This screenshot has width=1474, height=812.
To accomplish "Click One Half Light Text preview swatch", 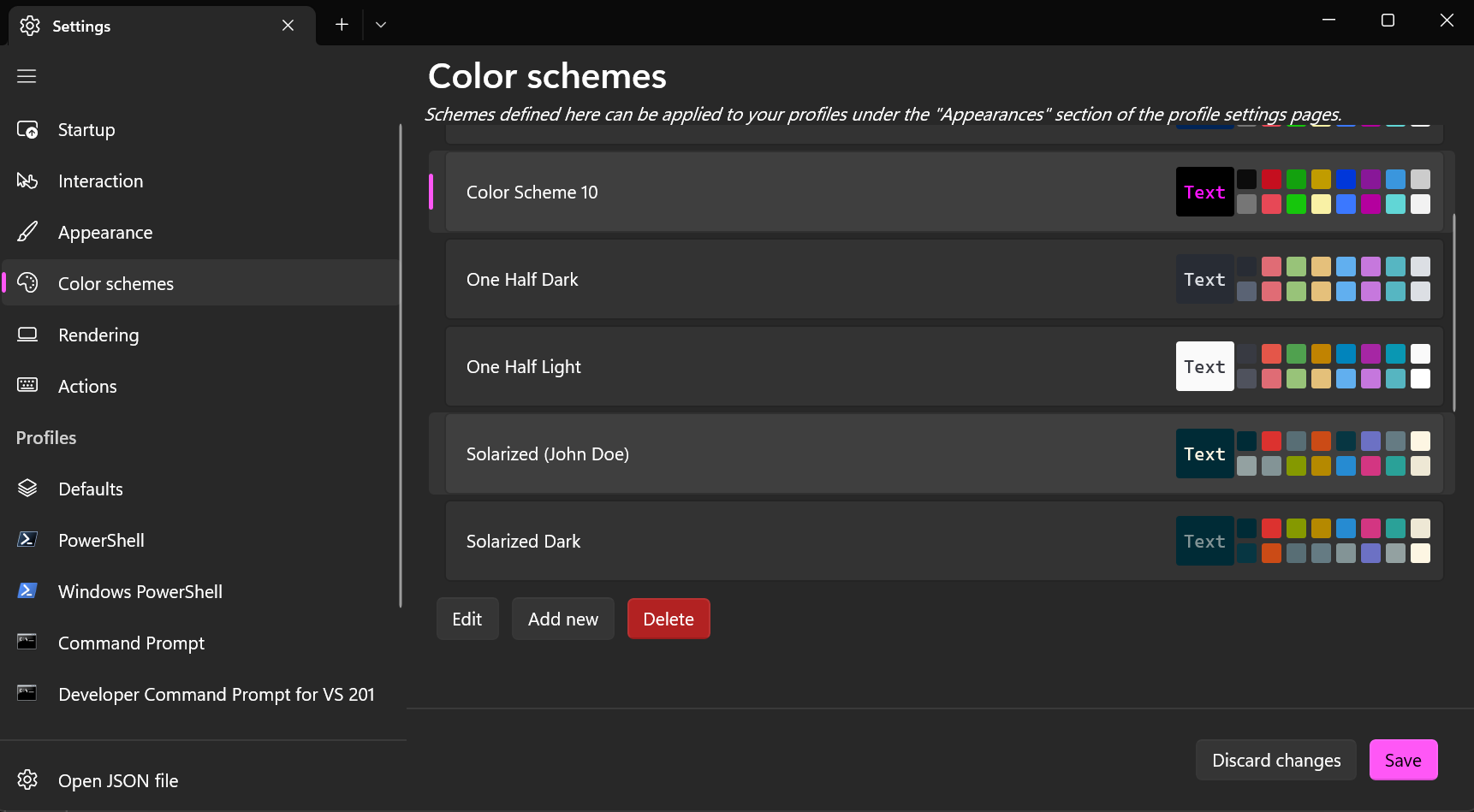I will click(1204, 367).
